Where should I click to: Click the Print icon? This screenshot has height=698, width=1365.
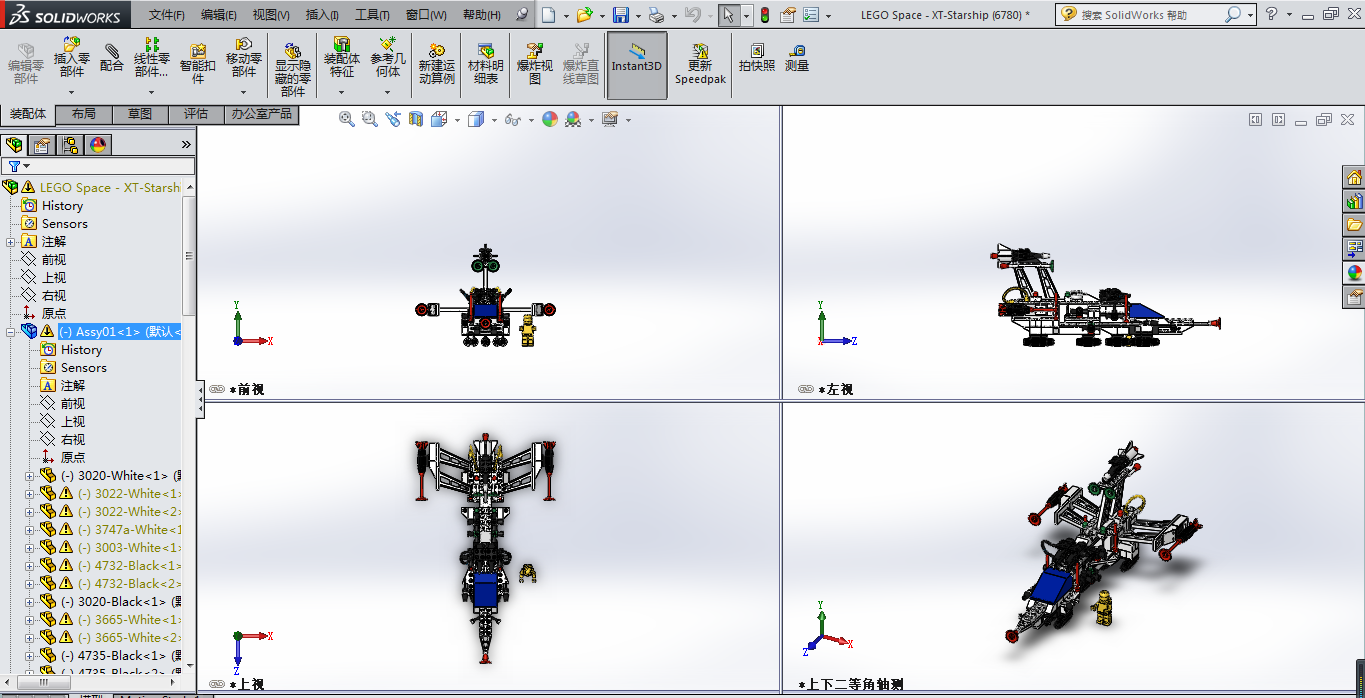(656, 15)
